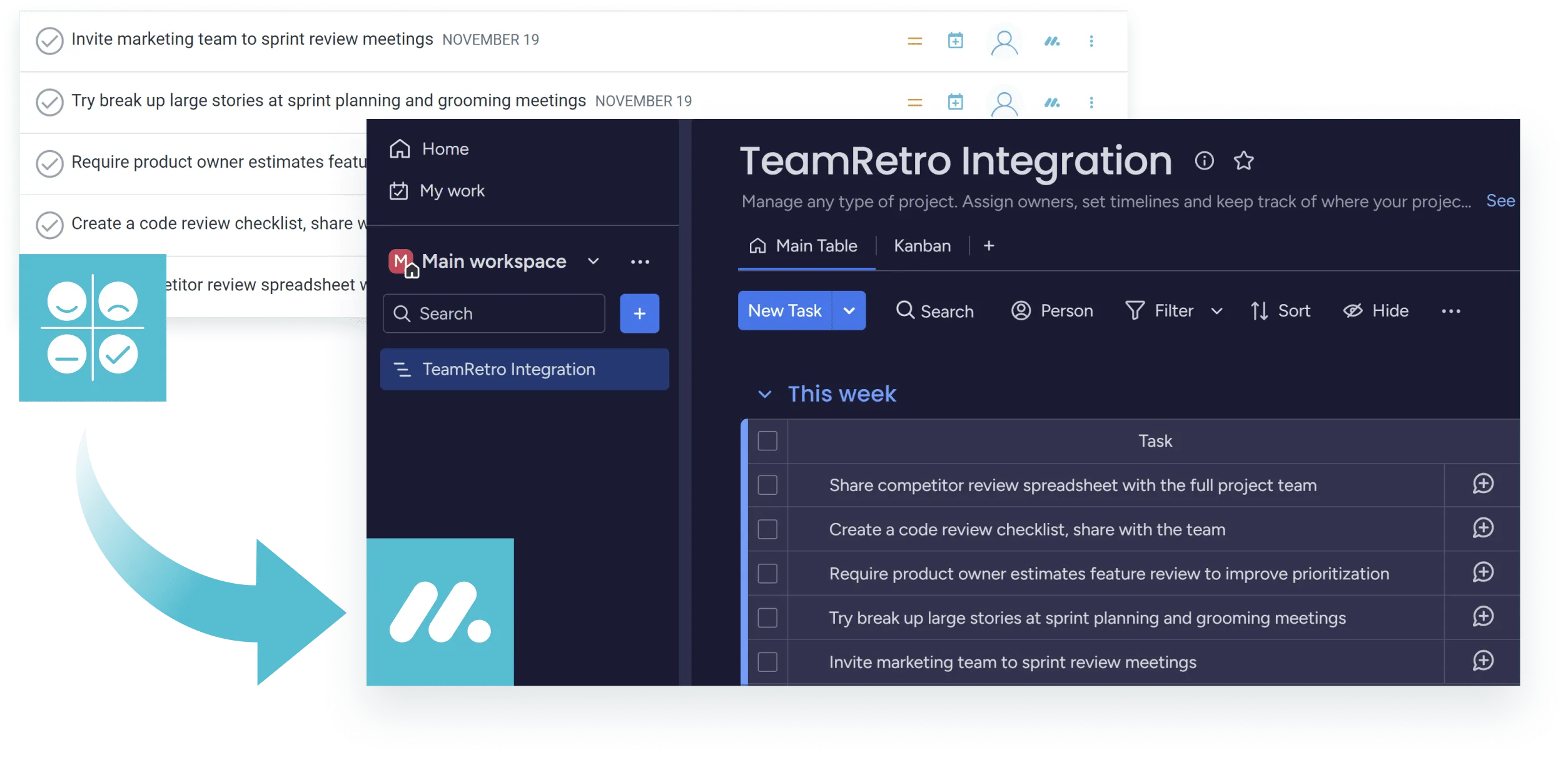Add a new board view

(989, 246)
